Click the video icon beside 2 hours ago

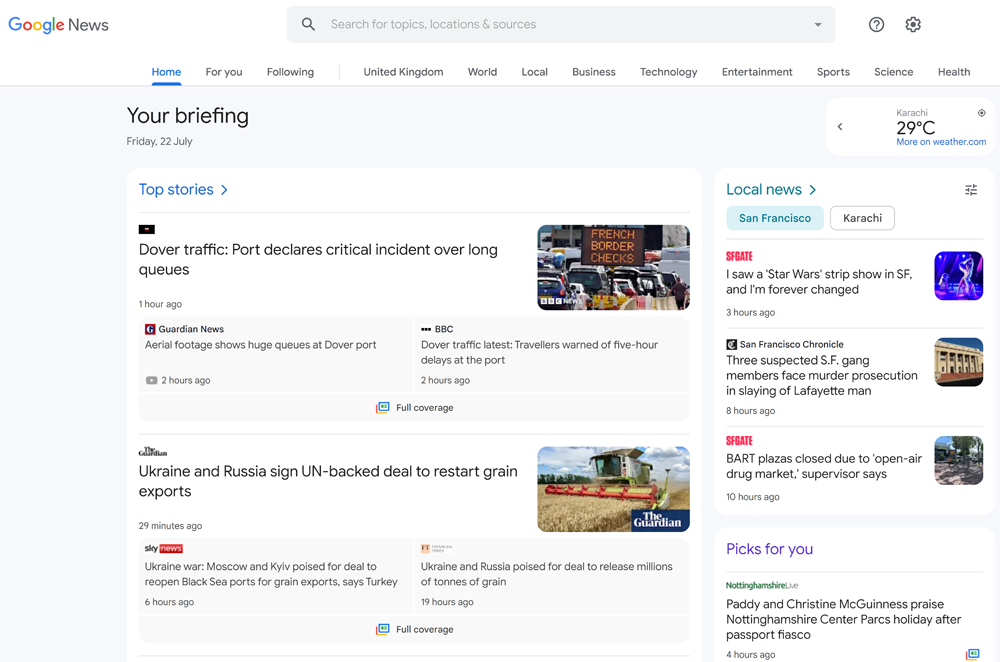(x=151, y=380)
